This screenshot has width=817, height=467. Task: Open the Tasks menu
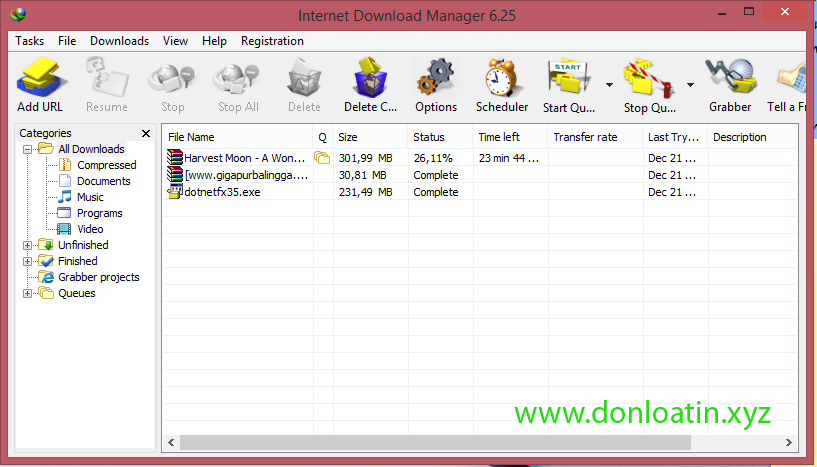tap(30, 41)
